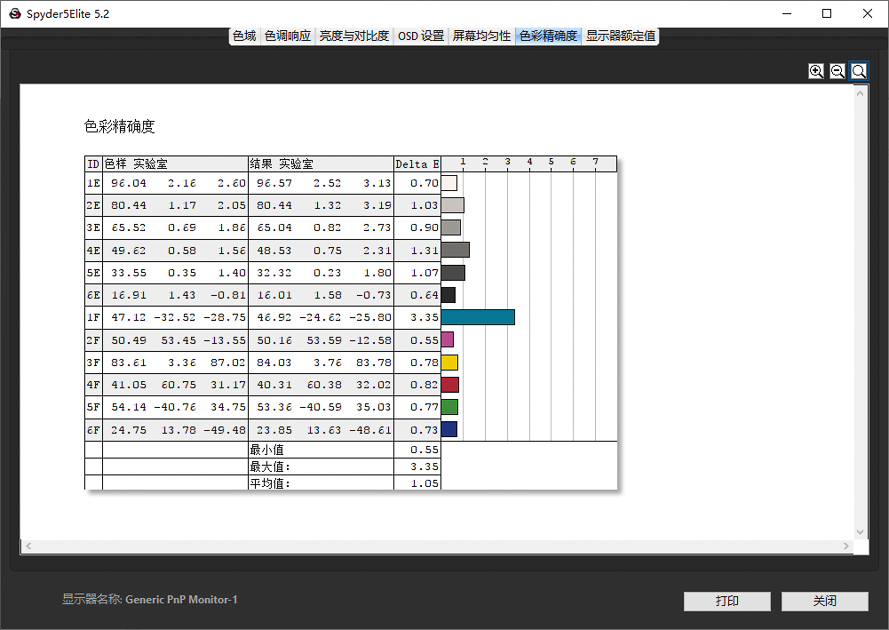Switch to the 屏幕均匀性 tab
This screenshot has height=630, width=889.
pos(480,35)
